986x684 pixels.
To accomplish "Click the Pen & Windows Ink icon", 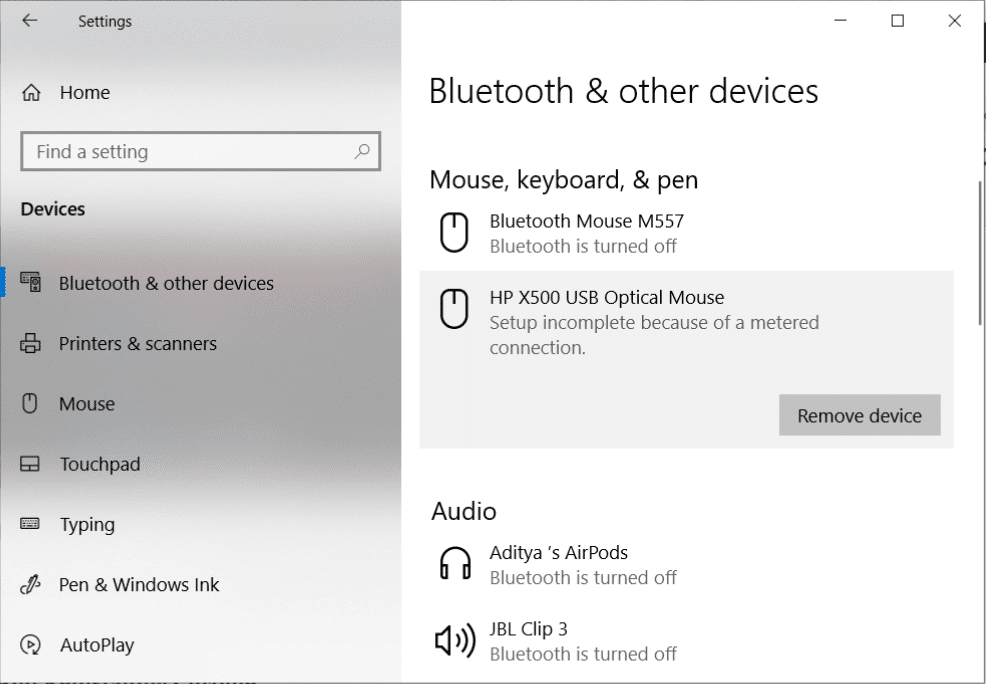I will click(x=31, y=585).
